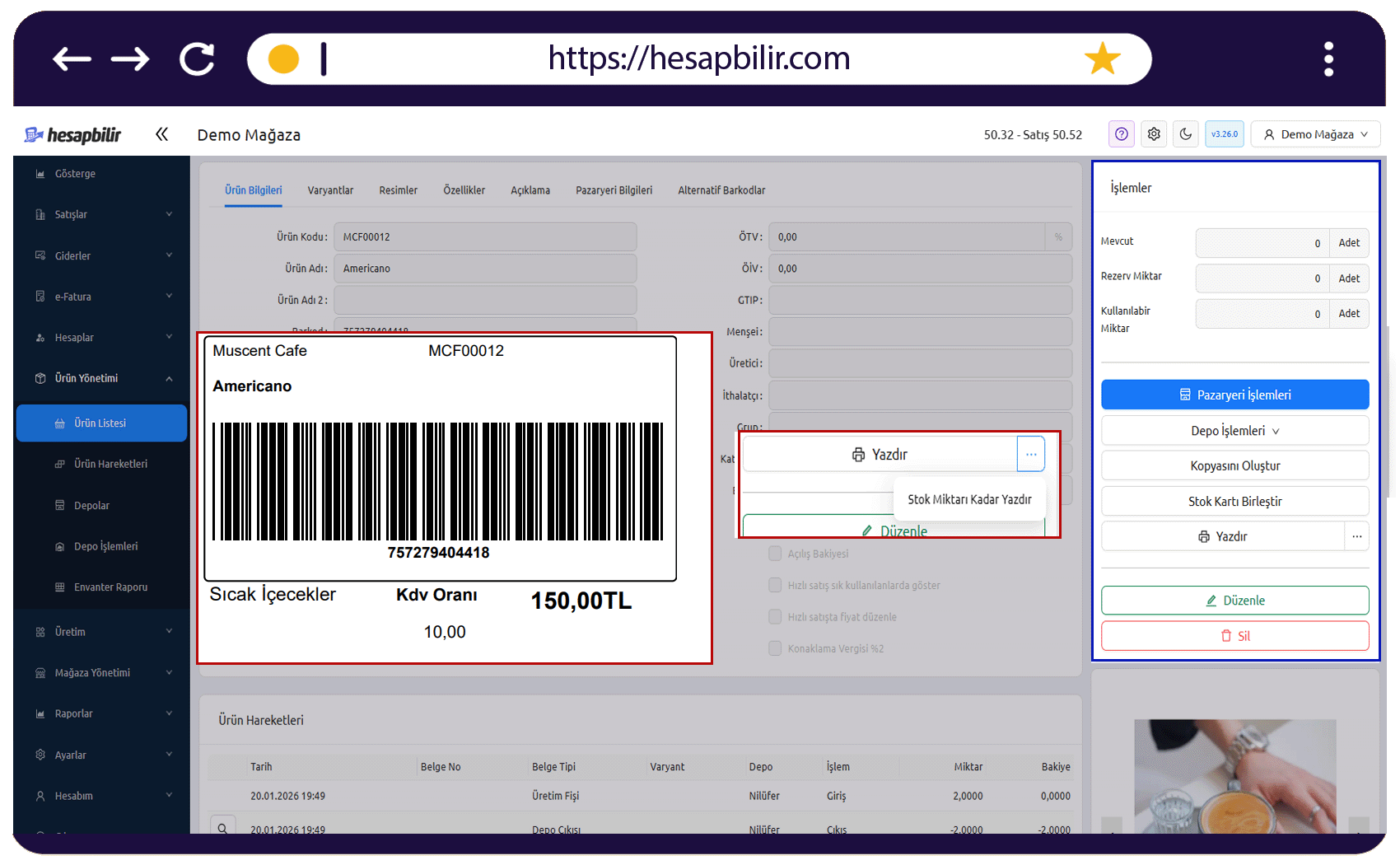Screen dimensions: 1400x865
Task: Click the search magnifier in Ürün Hareketleri
Action: (x=222, y=827)
